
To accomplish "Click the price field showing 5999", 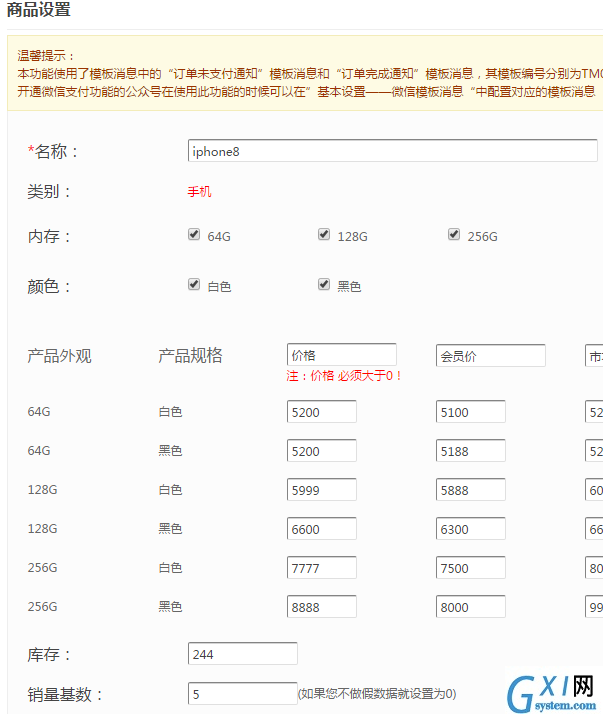I will 322,490.
